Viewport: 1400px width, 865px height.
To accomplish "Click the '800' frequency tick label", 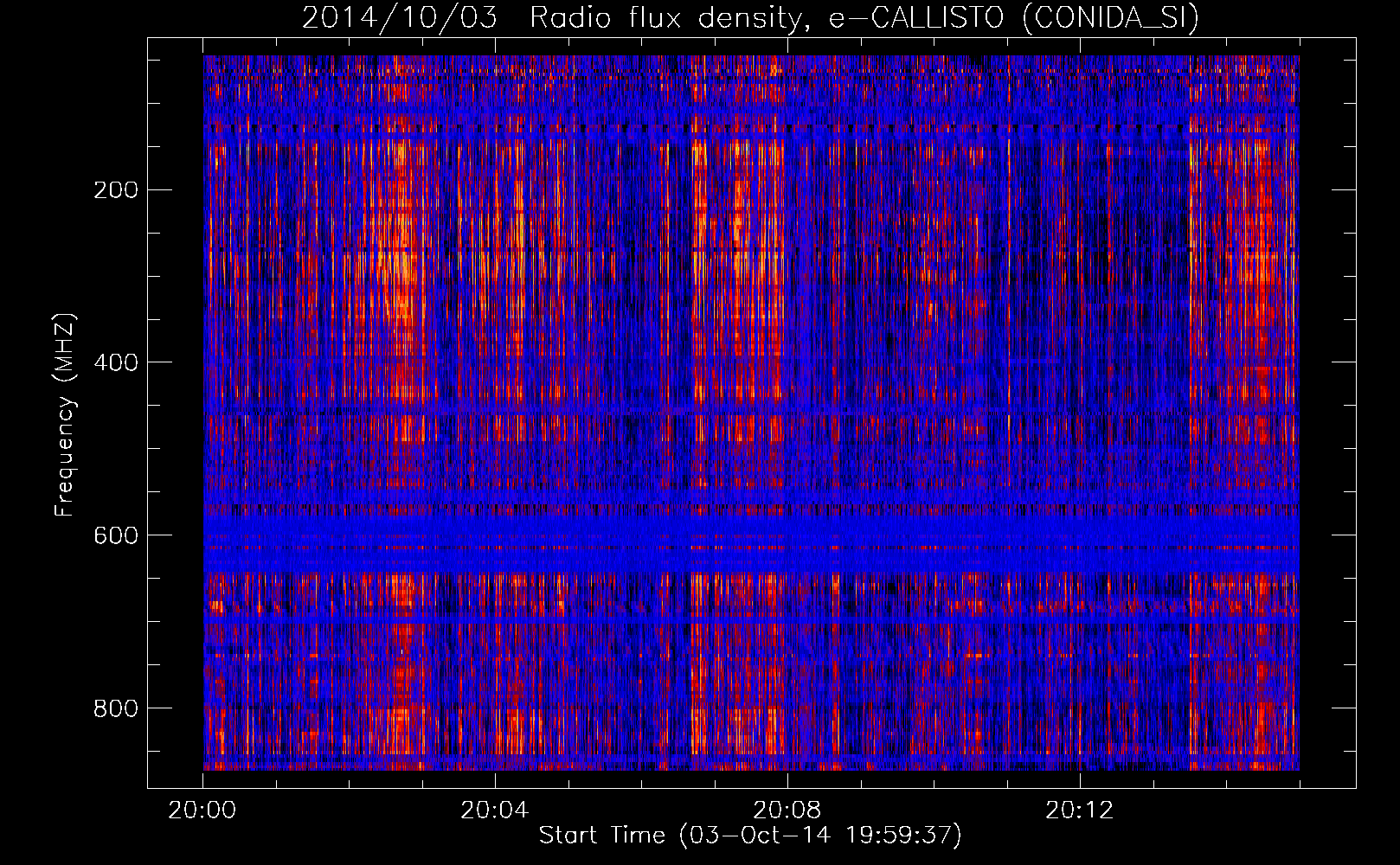I will coord(116,708).
